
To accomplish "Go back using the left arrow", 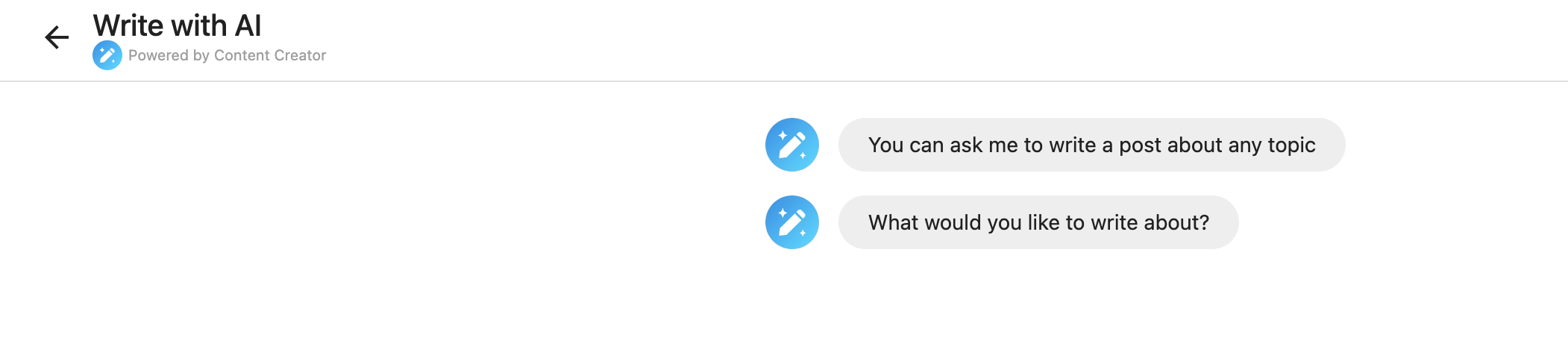I will pos(57,37).
